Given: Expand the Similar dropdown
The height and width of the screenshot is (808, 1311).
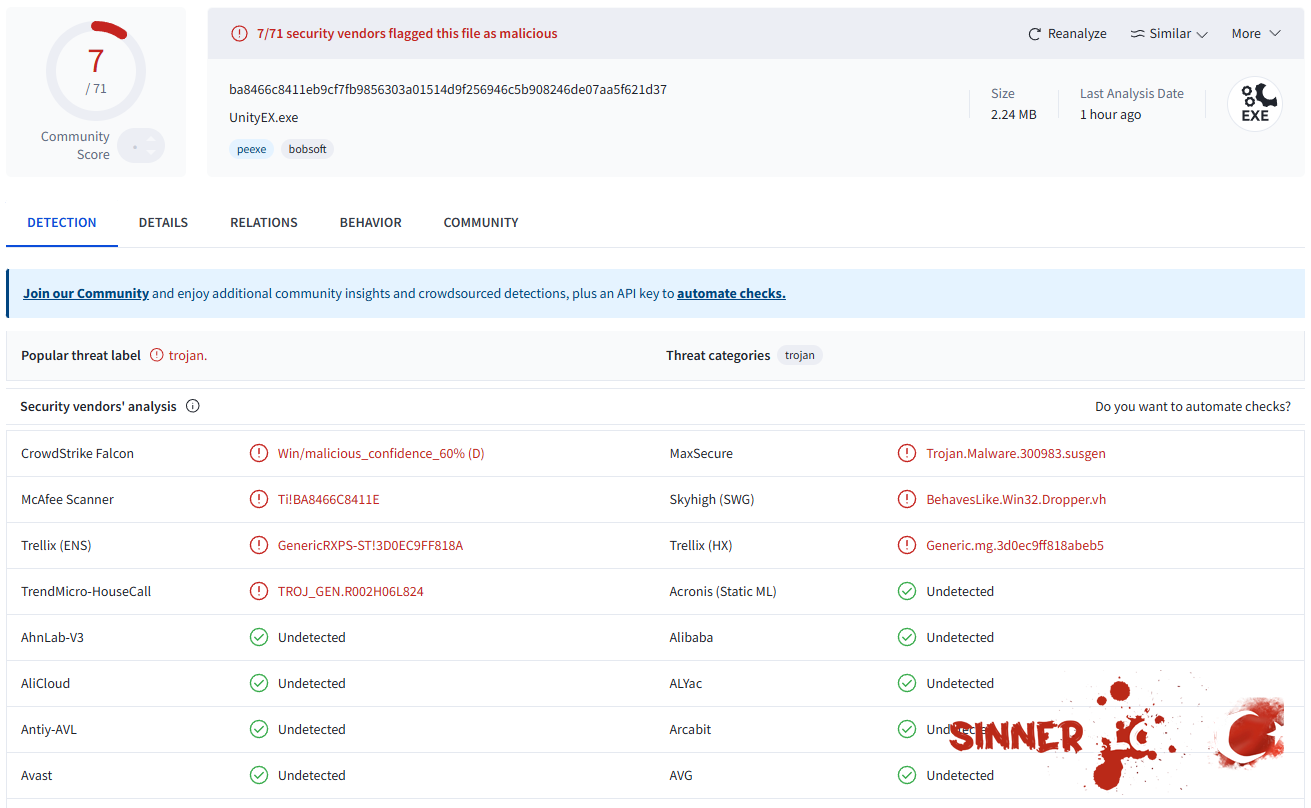Looking at the screenshot, I should (x=1169, y=34).
